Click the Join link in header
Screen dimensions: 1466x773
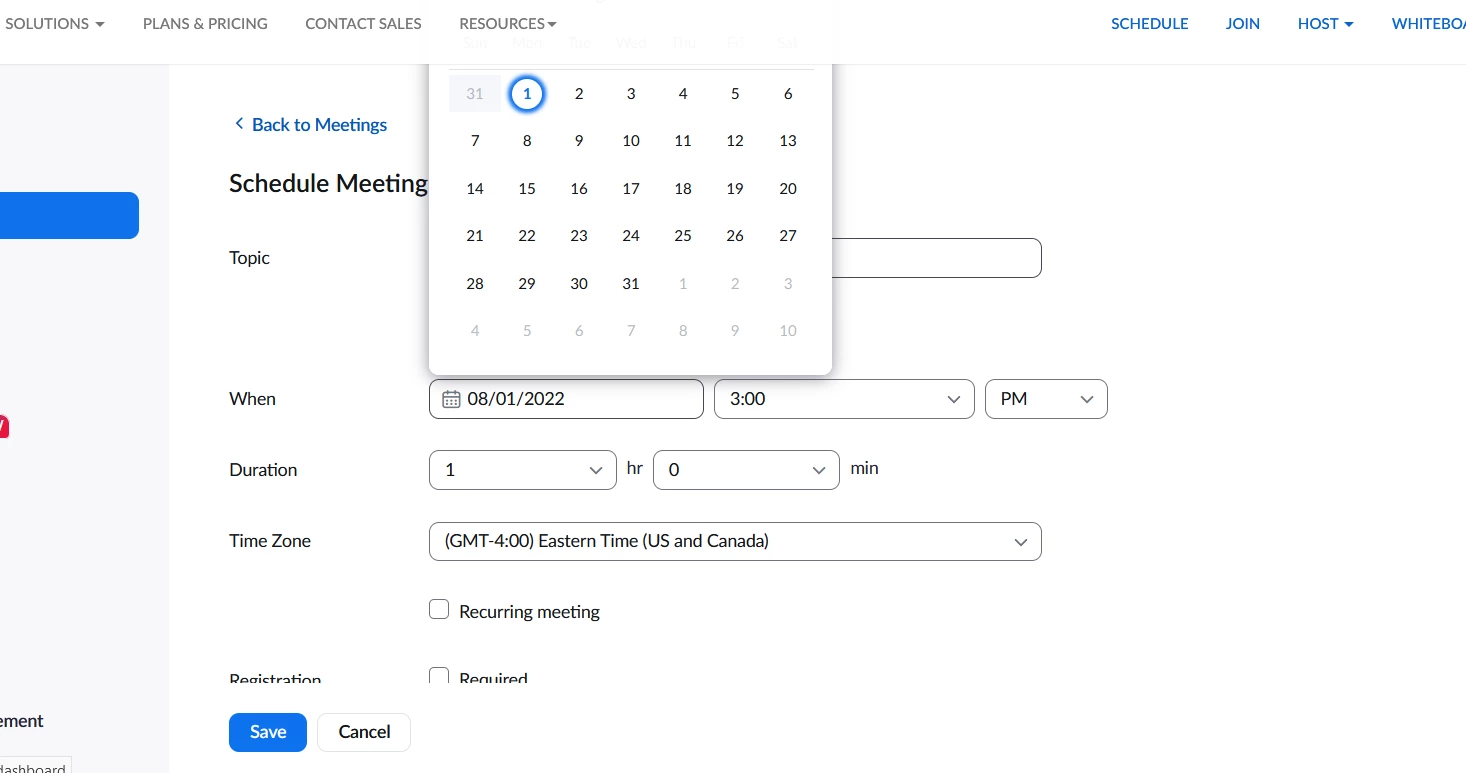(1243, 23)
